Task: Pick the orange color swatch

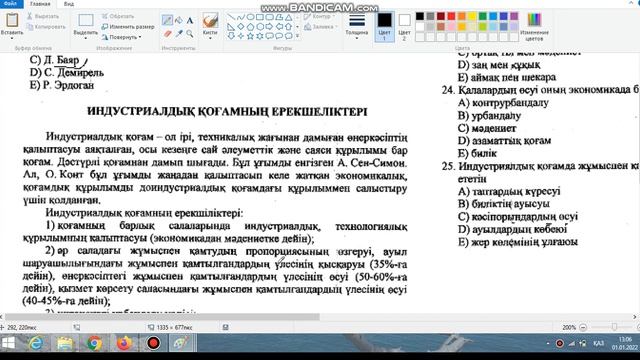Action: click(462, 16)
